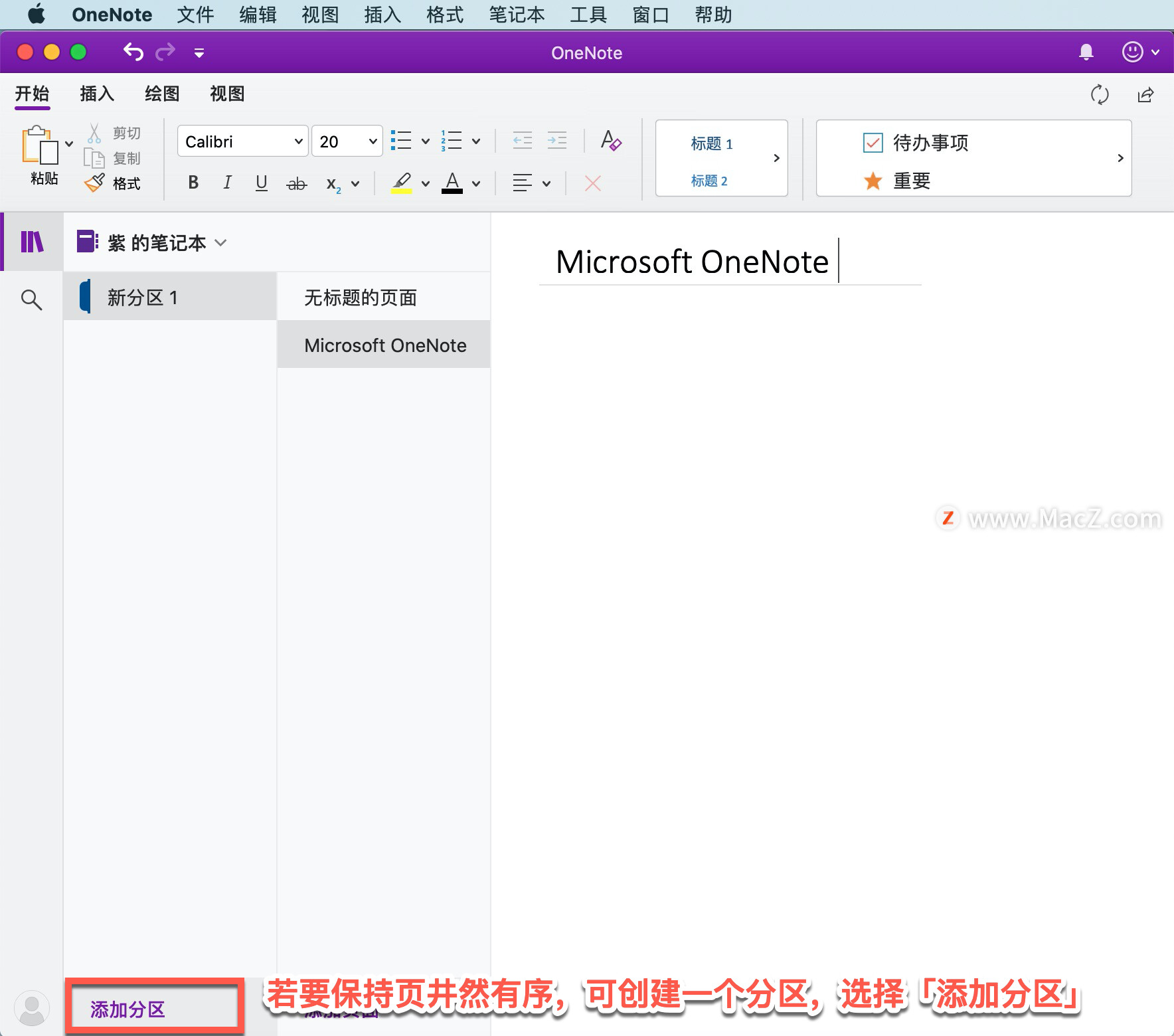
Task: Open the 笔记本 menu in menu bar
Action: pyautogui.click(x=517, y=15)
